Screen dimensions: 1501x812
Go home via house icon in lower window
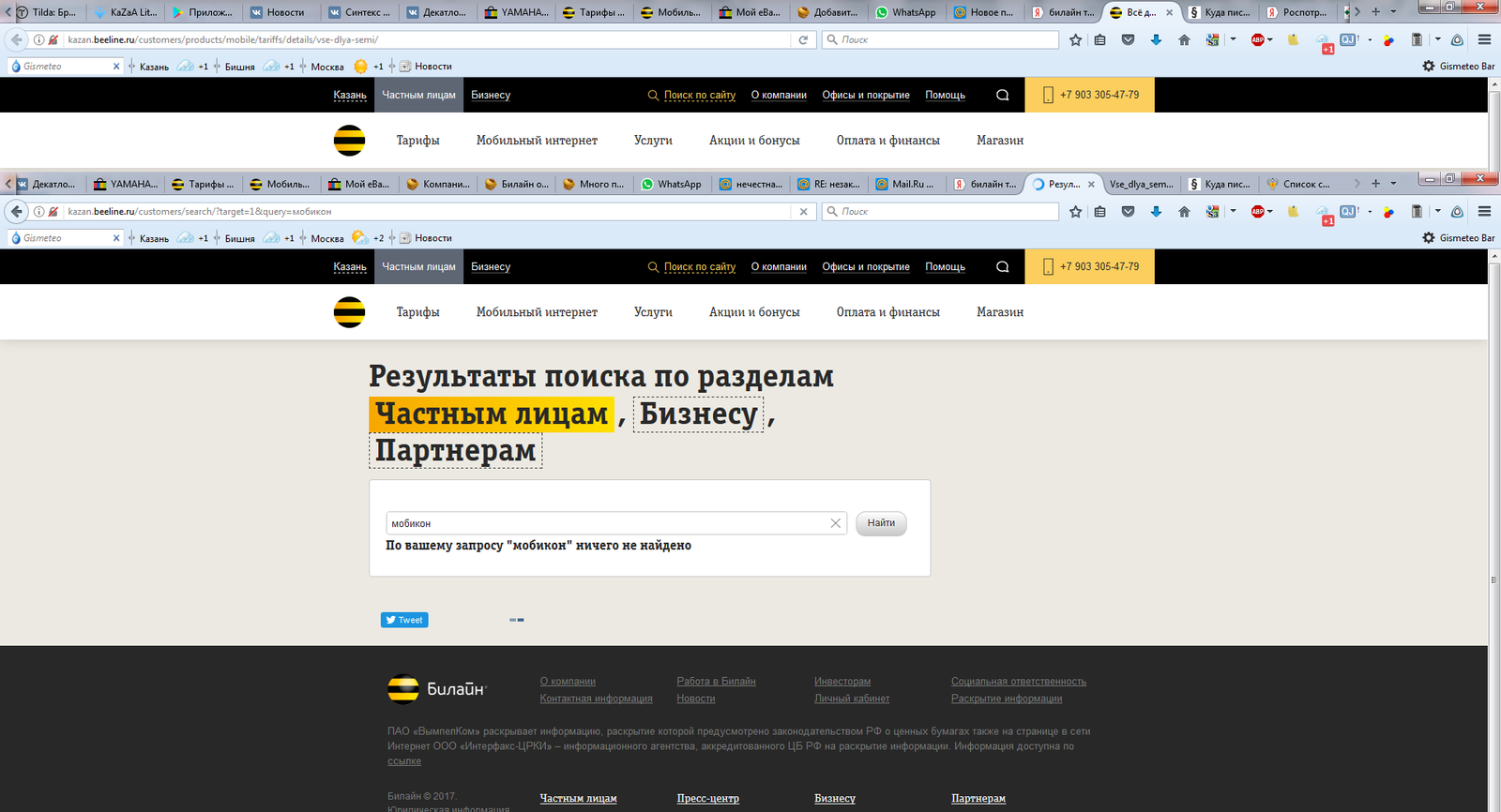click(1184, 212)
